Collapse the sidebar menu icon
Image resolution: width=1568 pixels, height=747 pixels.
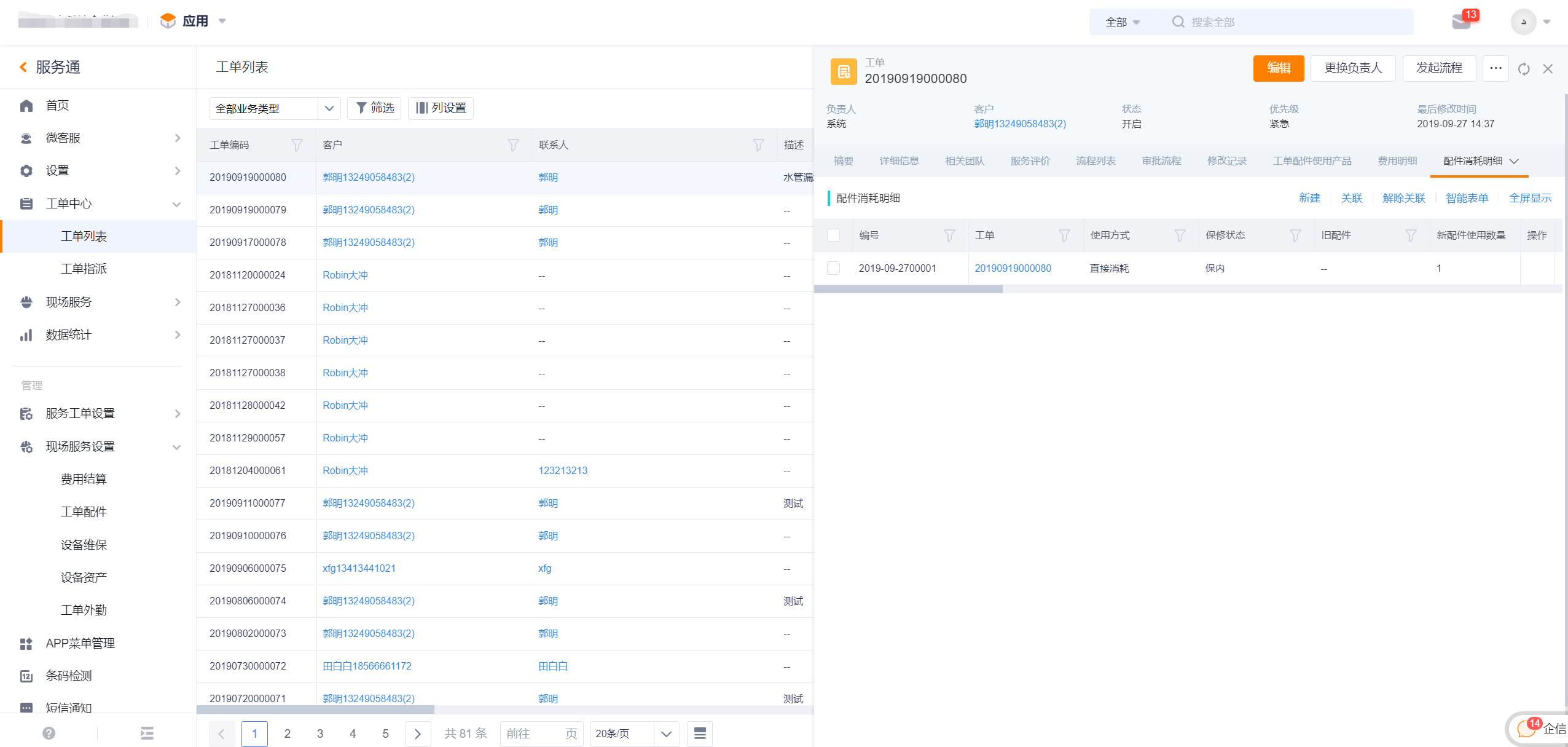tap(147, 733)
